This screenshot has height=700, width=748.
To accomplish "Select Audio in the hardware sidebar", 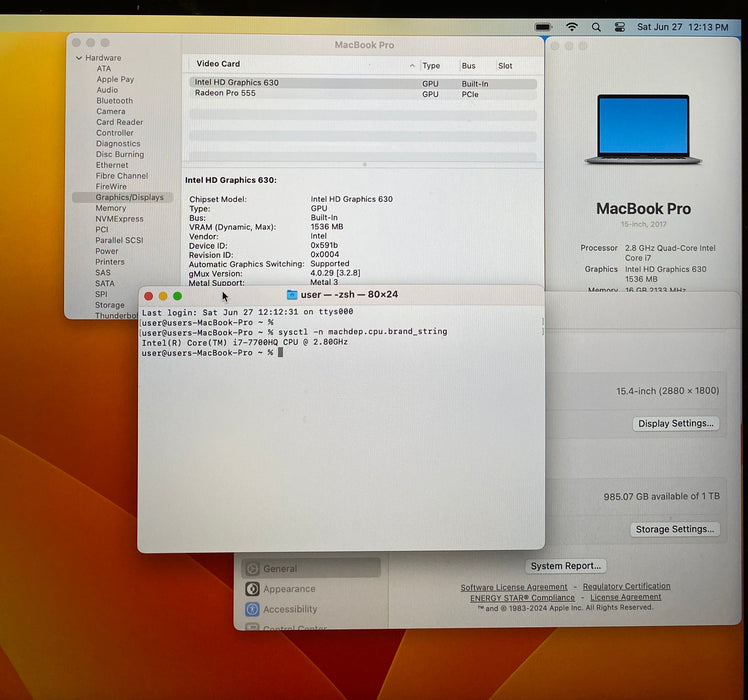I will (107, 90).
